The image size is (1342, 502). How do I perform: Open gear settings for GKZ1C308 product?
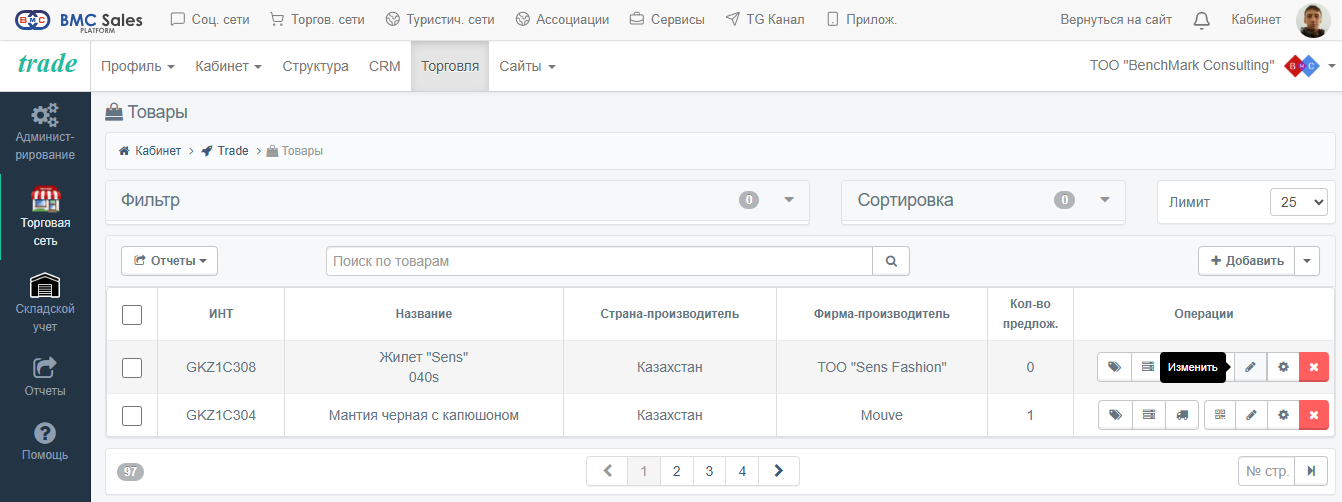(1283, 367)
